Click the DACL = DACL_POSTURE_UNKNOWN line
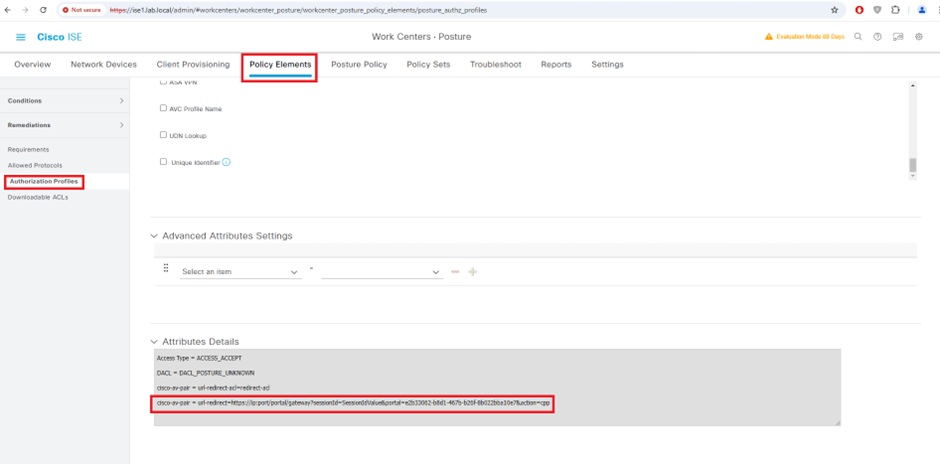Screen dimensions: 940x464 tap(205, 373)
